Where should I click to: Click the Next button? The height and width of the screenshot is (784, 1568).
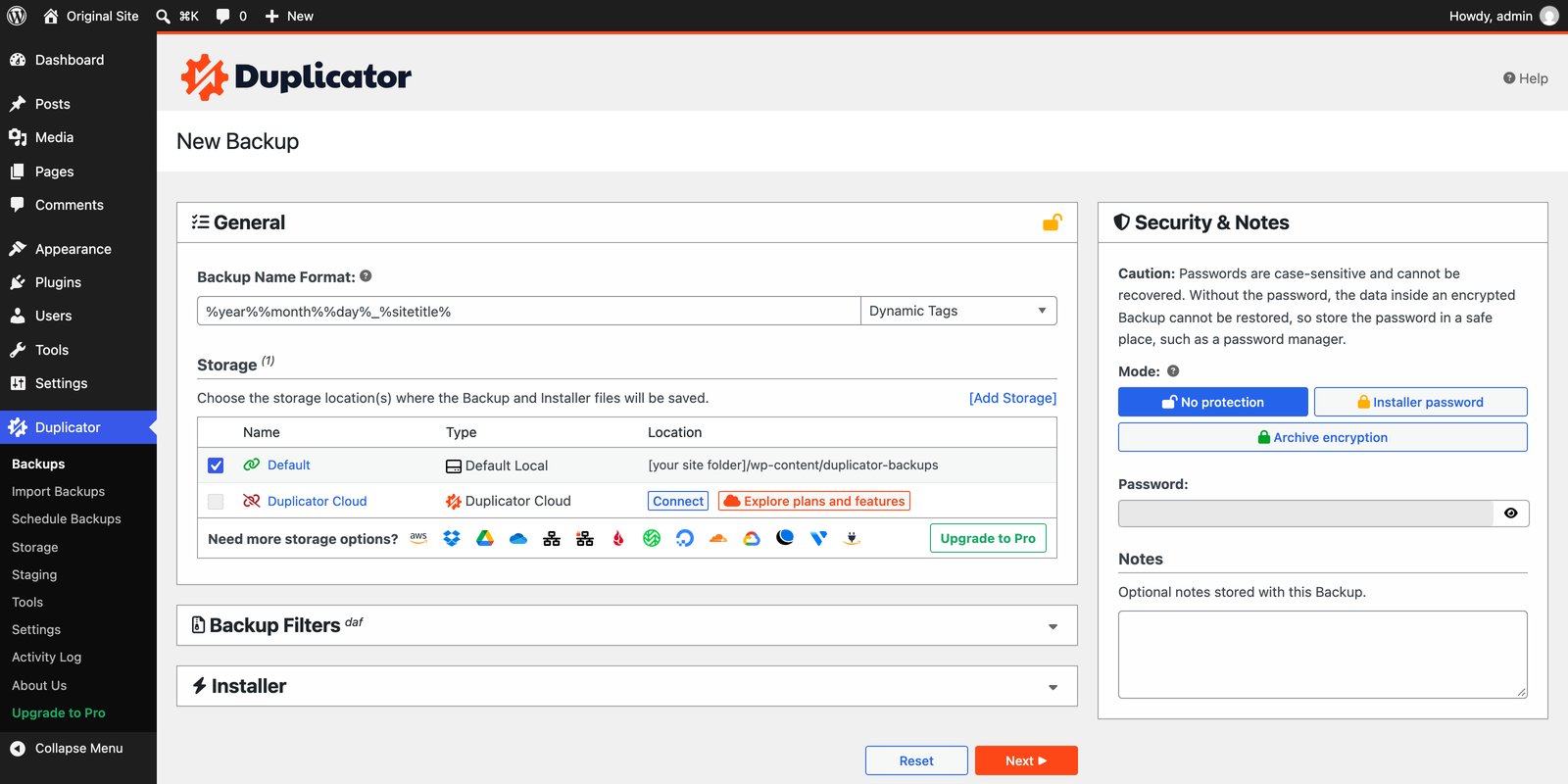coord(1026,760)
